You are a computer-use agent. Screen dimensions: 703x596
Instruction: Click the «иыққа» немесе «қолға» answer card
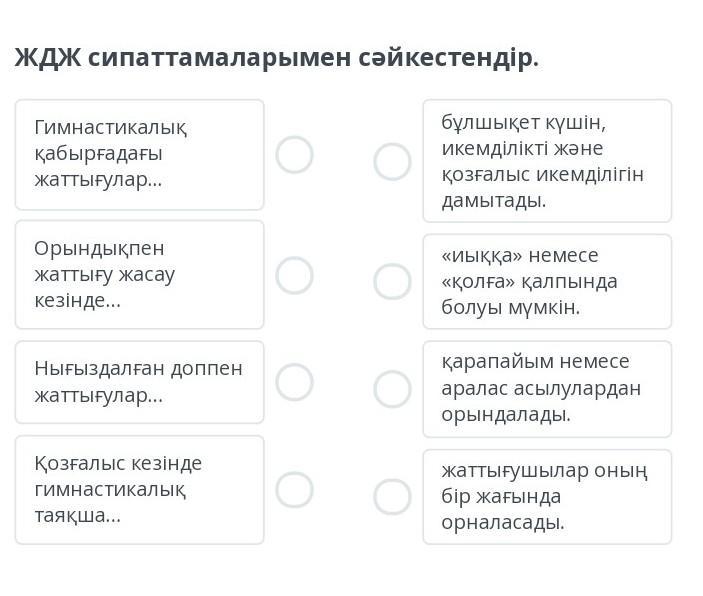pos(546,281)
